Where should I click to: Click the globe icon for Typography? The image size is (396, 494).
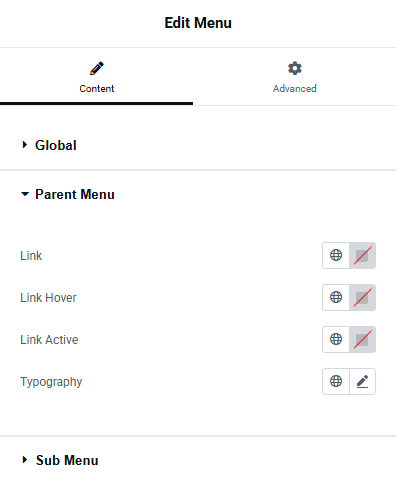336,381
